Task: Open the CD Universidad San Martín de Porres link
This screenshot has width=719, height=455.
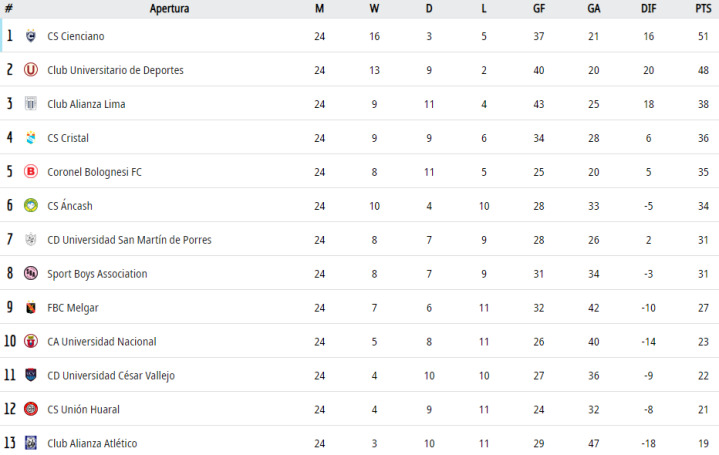Action: (129, 240)
